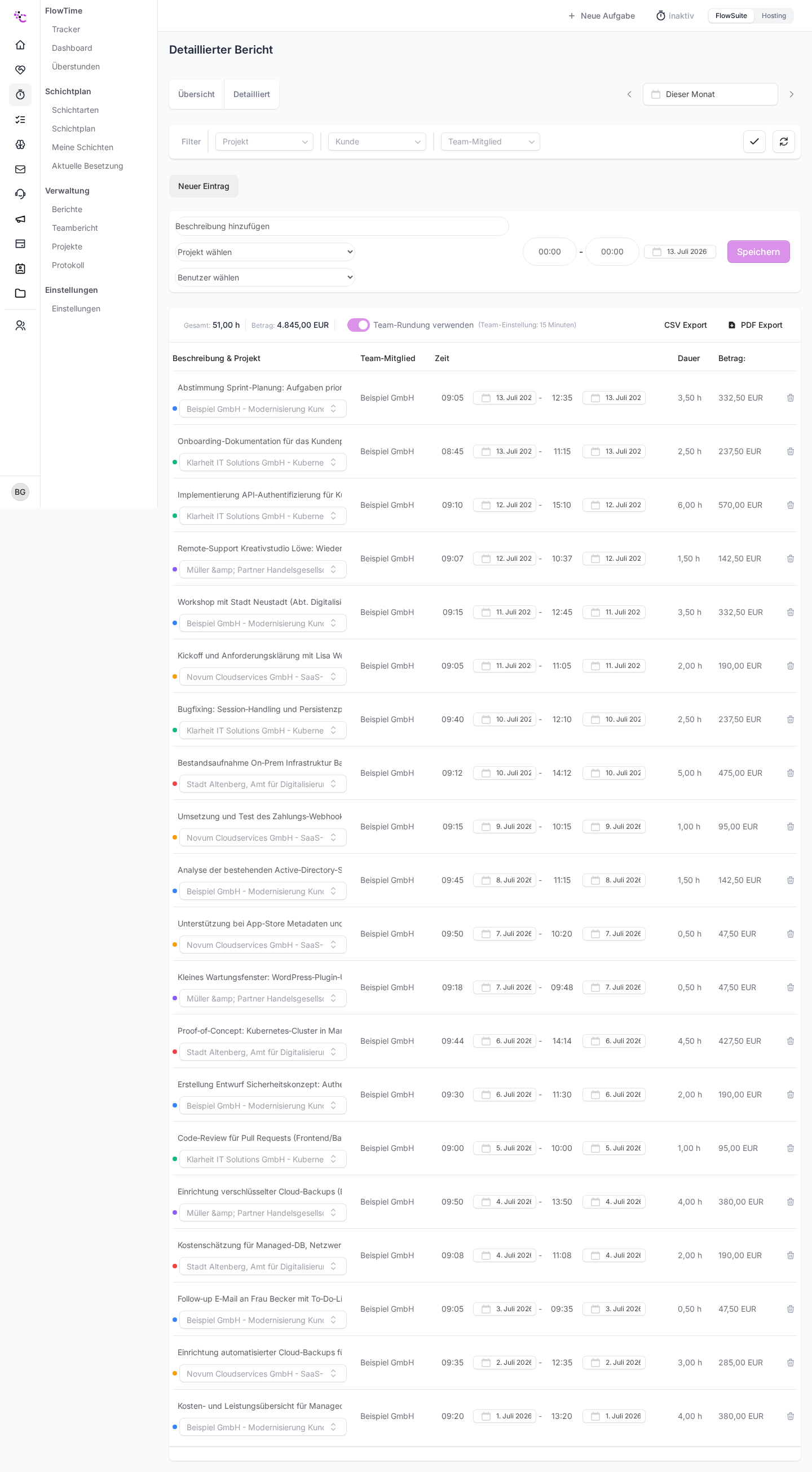
Task: Open Tracker in FlowTime menu
Action: coord(65,29)
